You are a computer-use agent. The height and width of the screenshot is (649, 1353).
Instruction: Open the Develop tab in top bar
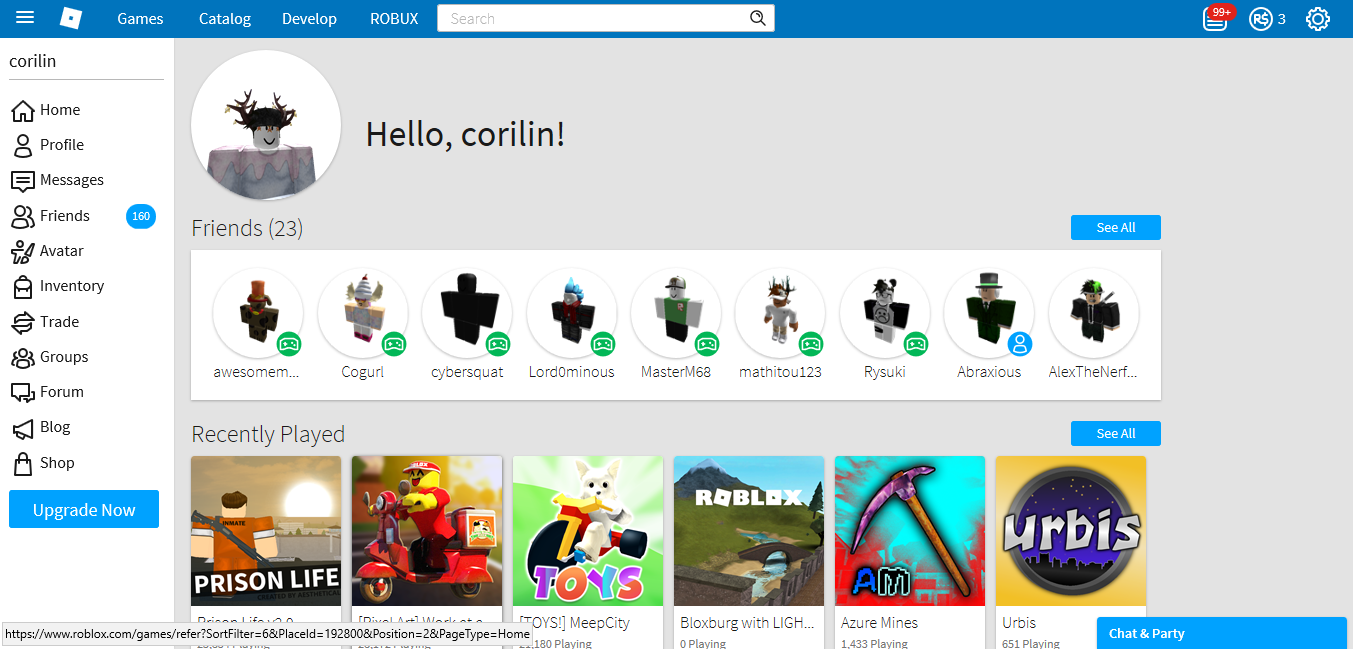309,19
